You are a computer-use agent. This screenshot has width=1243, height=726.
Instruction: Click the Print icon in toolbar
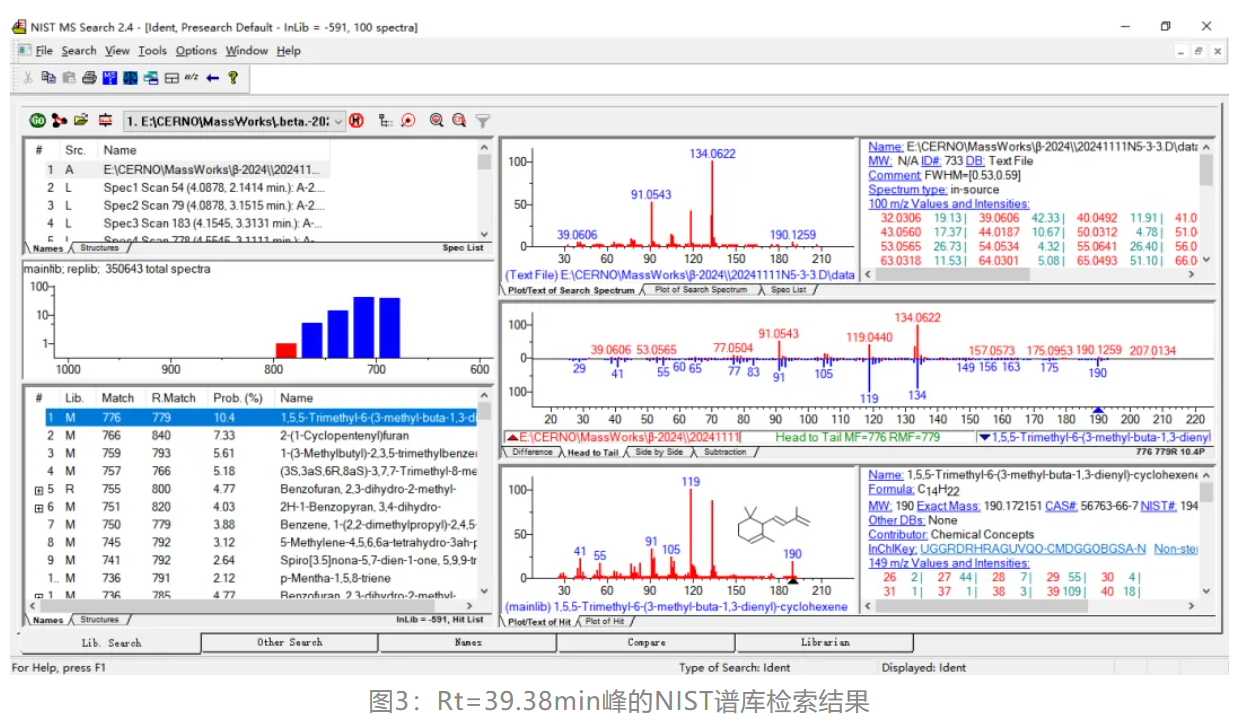pos(89,78)
